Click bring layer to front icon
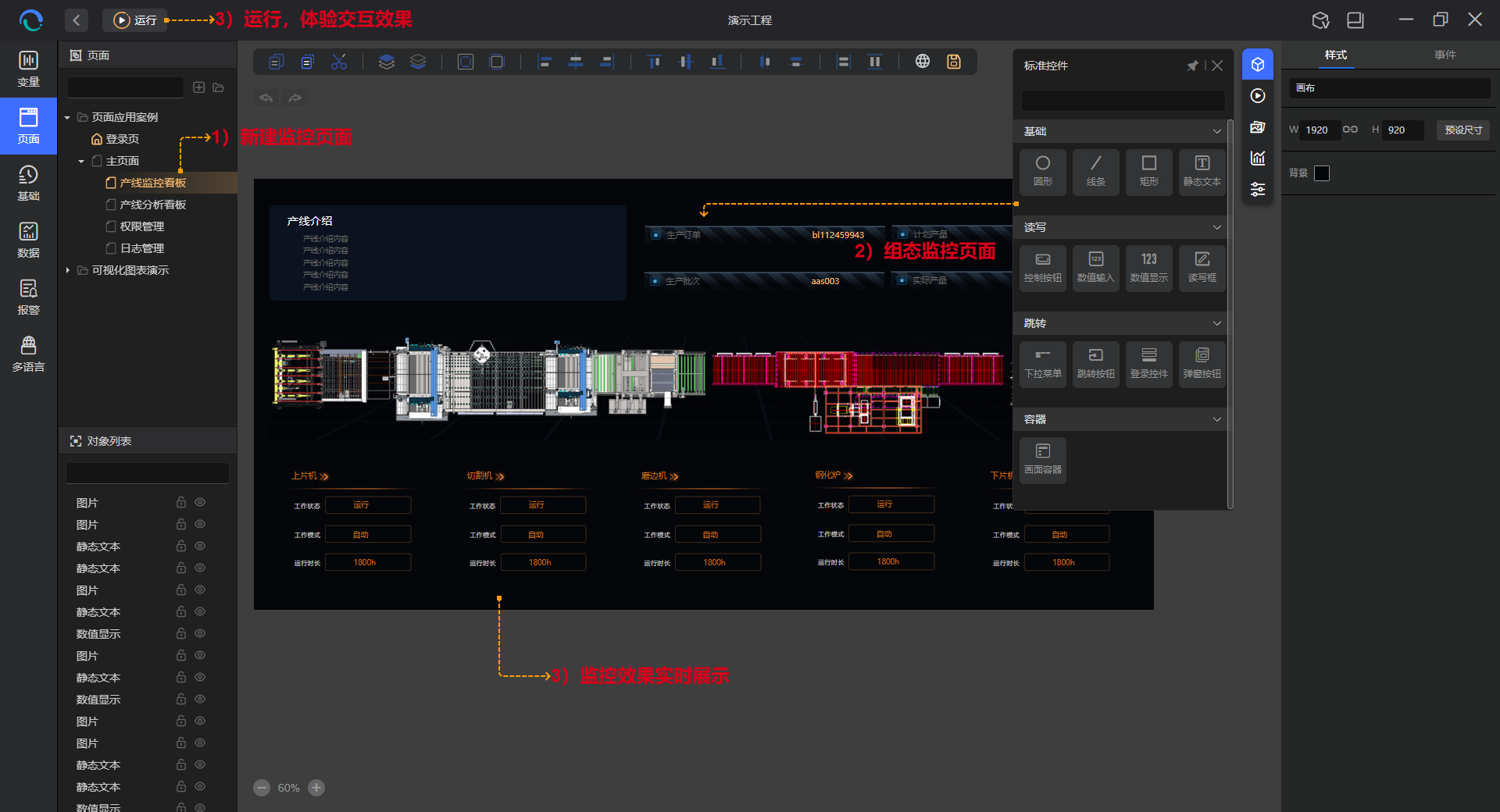Viewport: 1500px width, 812px height. (x=386, y=62)
